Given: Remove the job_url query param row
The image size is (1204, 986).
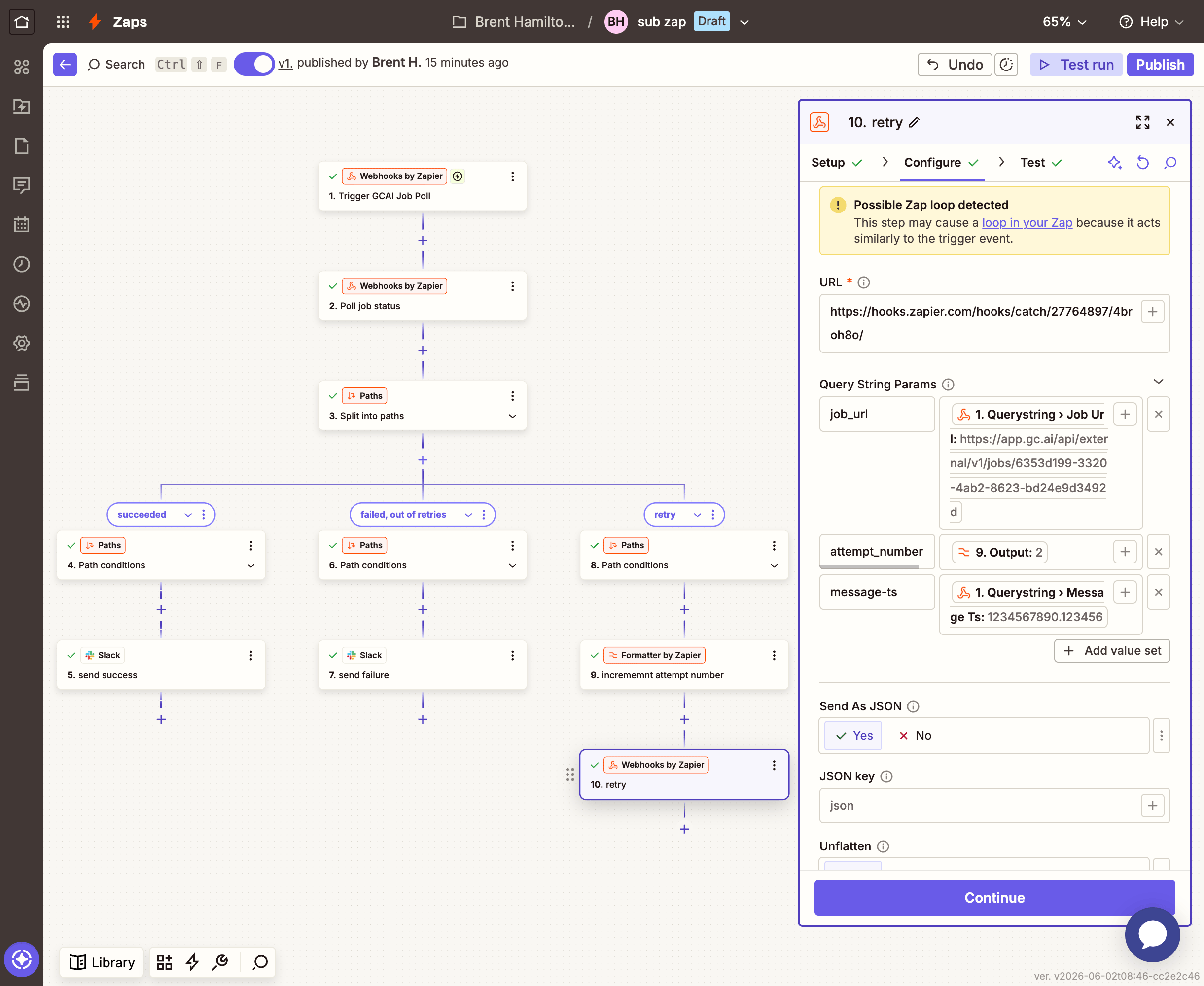Looking at the screenshot, I should (x=1159, y=414).
